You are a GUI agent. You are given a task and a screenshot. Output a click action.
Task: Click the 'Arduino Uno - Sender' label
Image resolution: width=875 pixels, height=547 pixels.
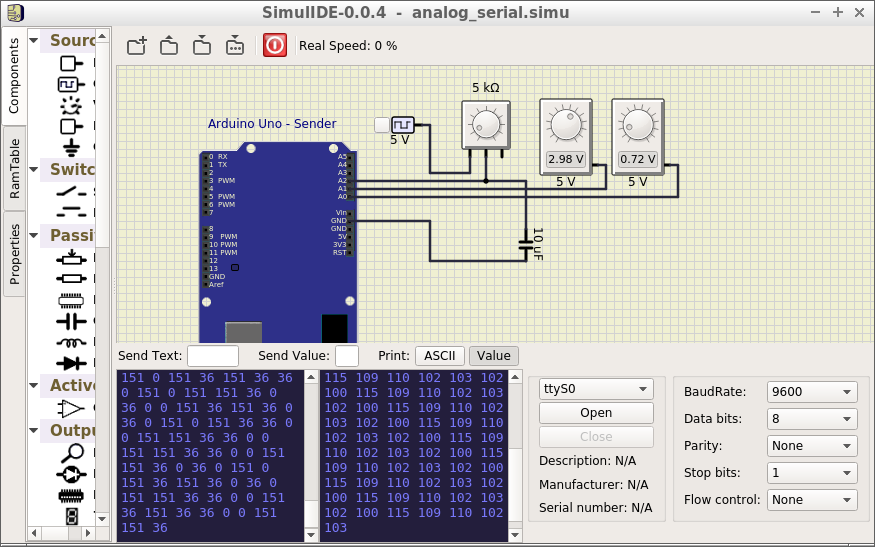pos(272,123)
